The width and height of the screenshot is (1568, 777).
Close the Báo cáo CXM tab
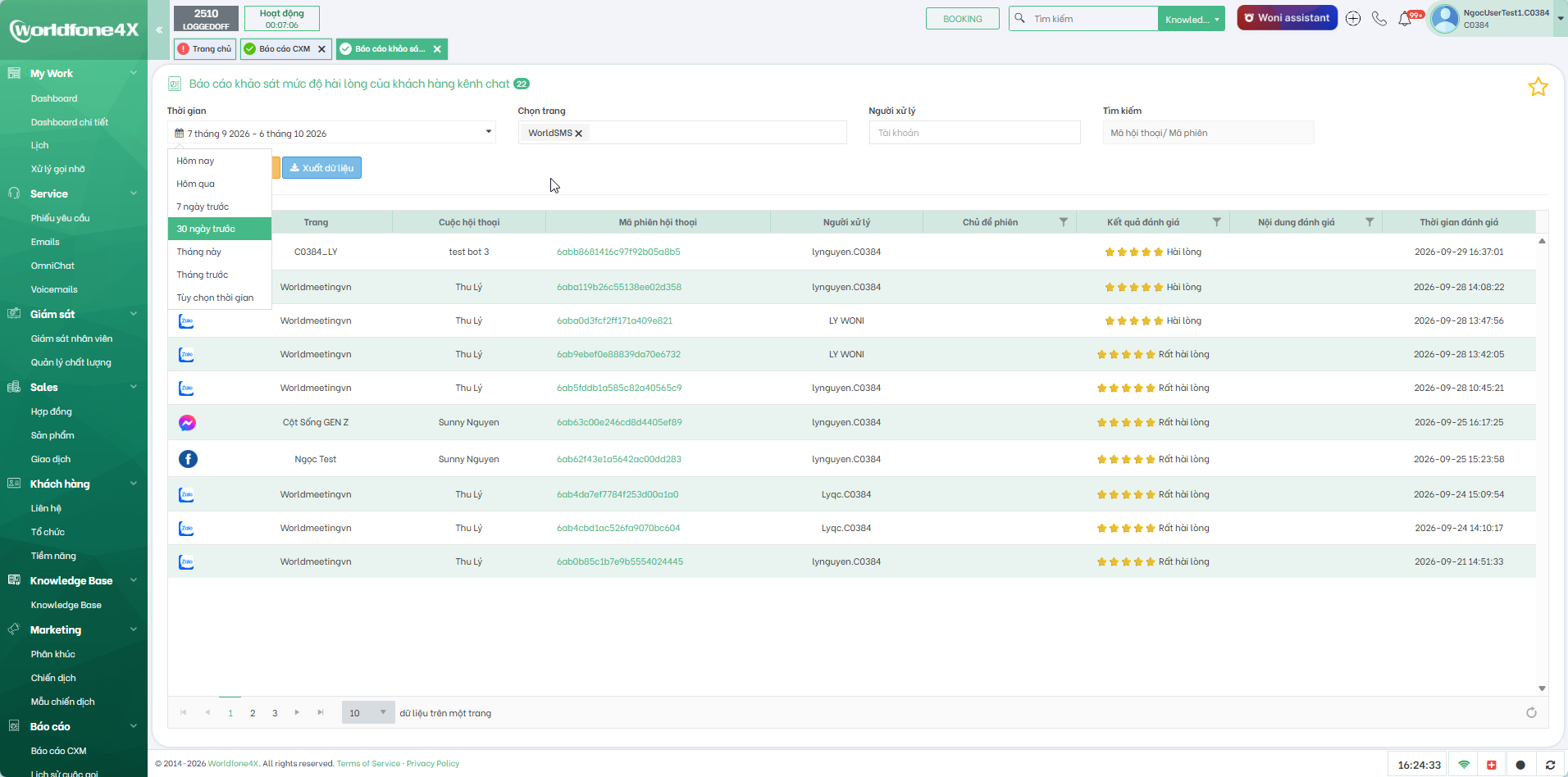tap(321, 49)
